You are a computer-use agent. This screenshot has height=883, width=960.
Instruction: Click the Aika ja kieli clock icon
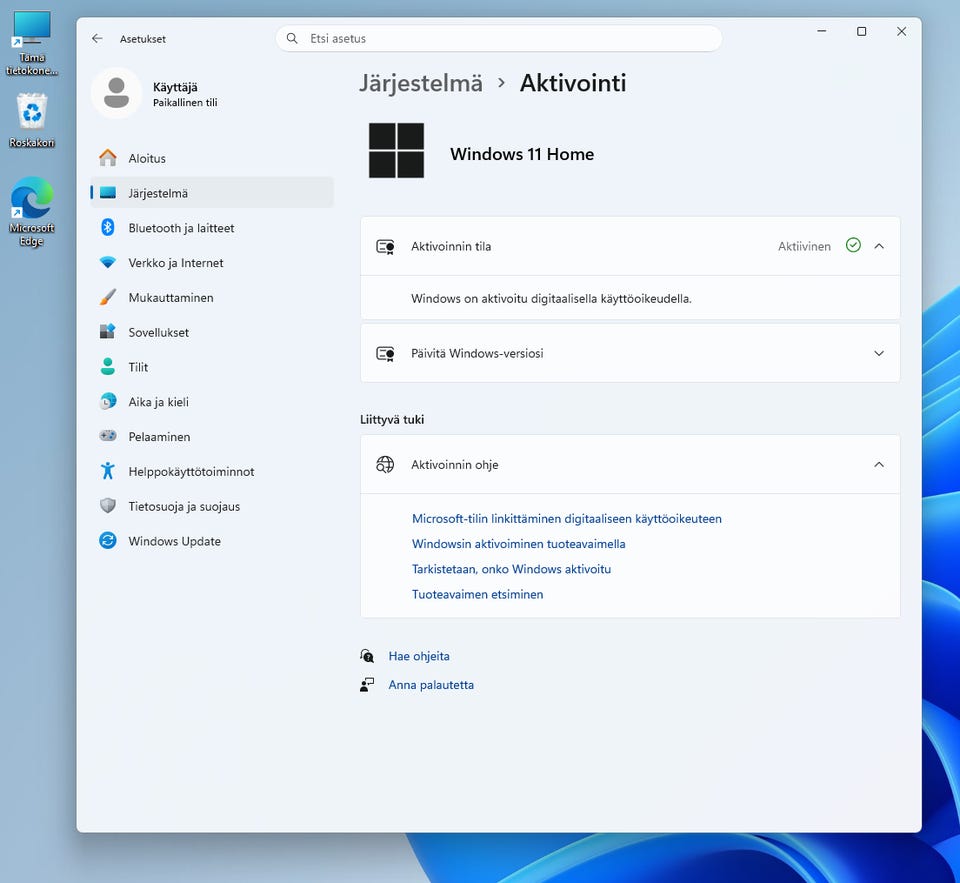pos(108,402)
